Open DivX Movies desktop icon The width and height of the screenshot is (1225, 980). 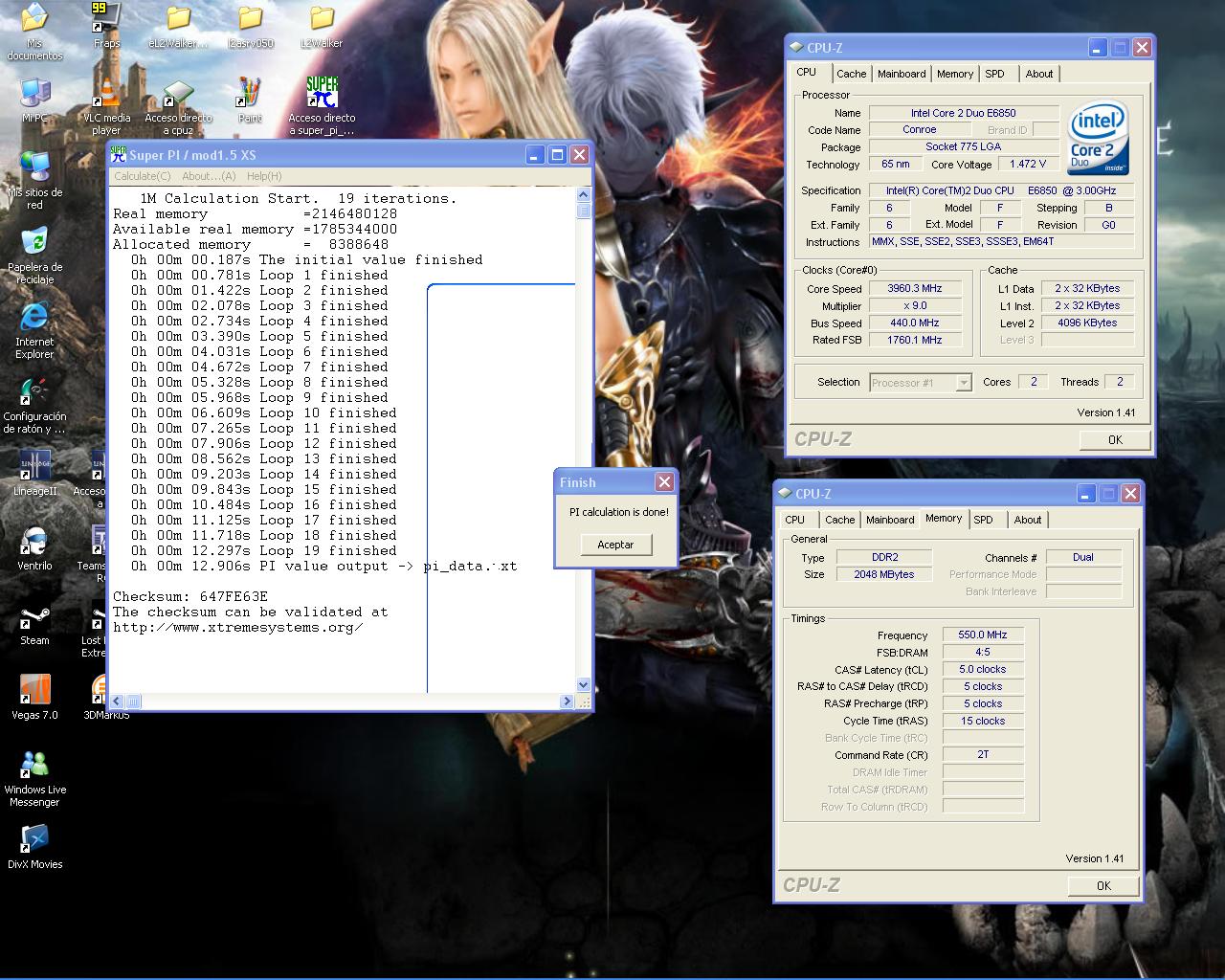pyautogui.click(x=34, y=840)
